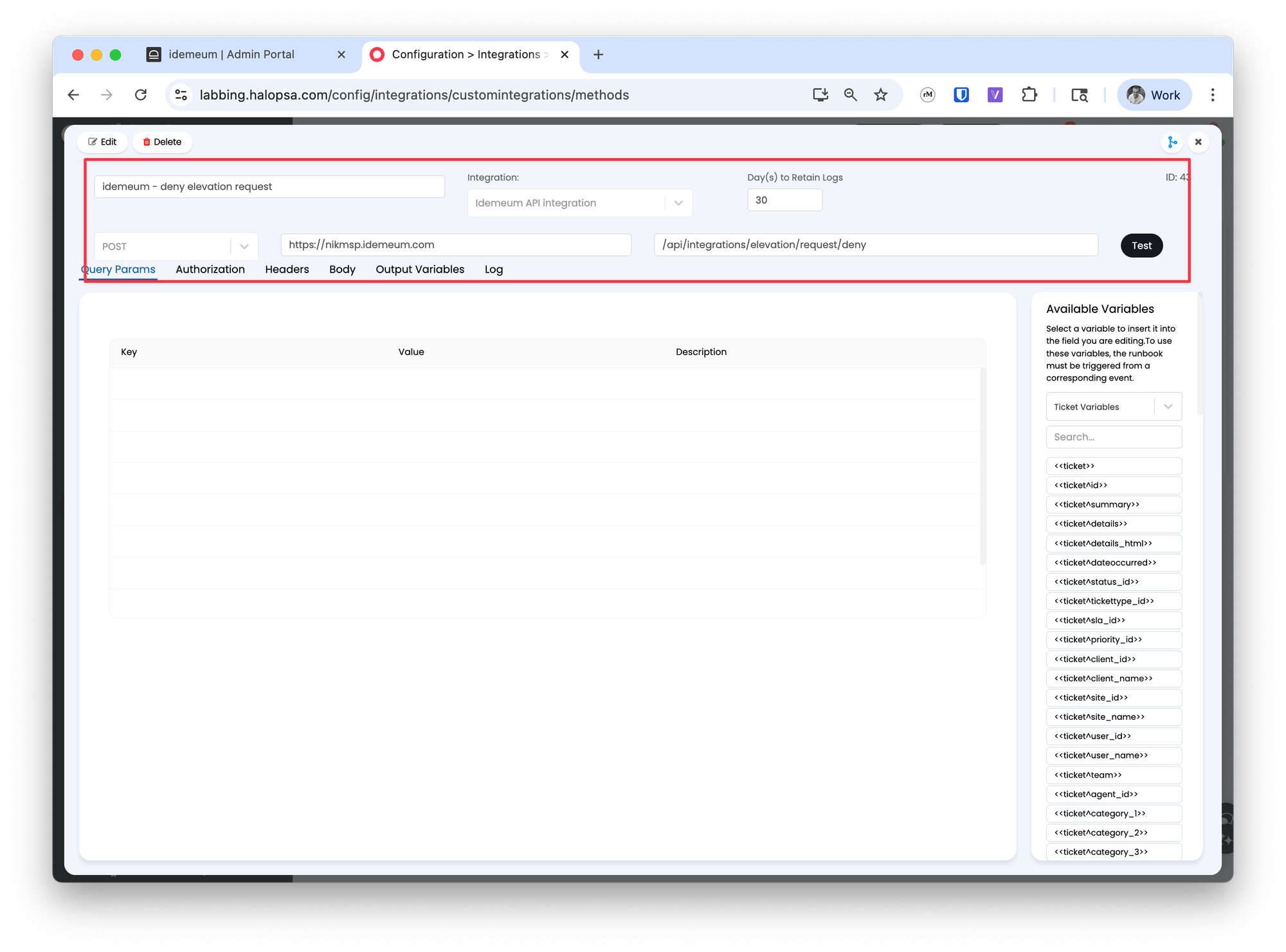Image resolution: width=1286 pixels, height=952 pixels.
Task: Insert the <<ticket^summary>> variable
Action: click(x=1114, y=505)
